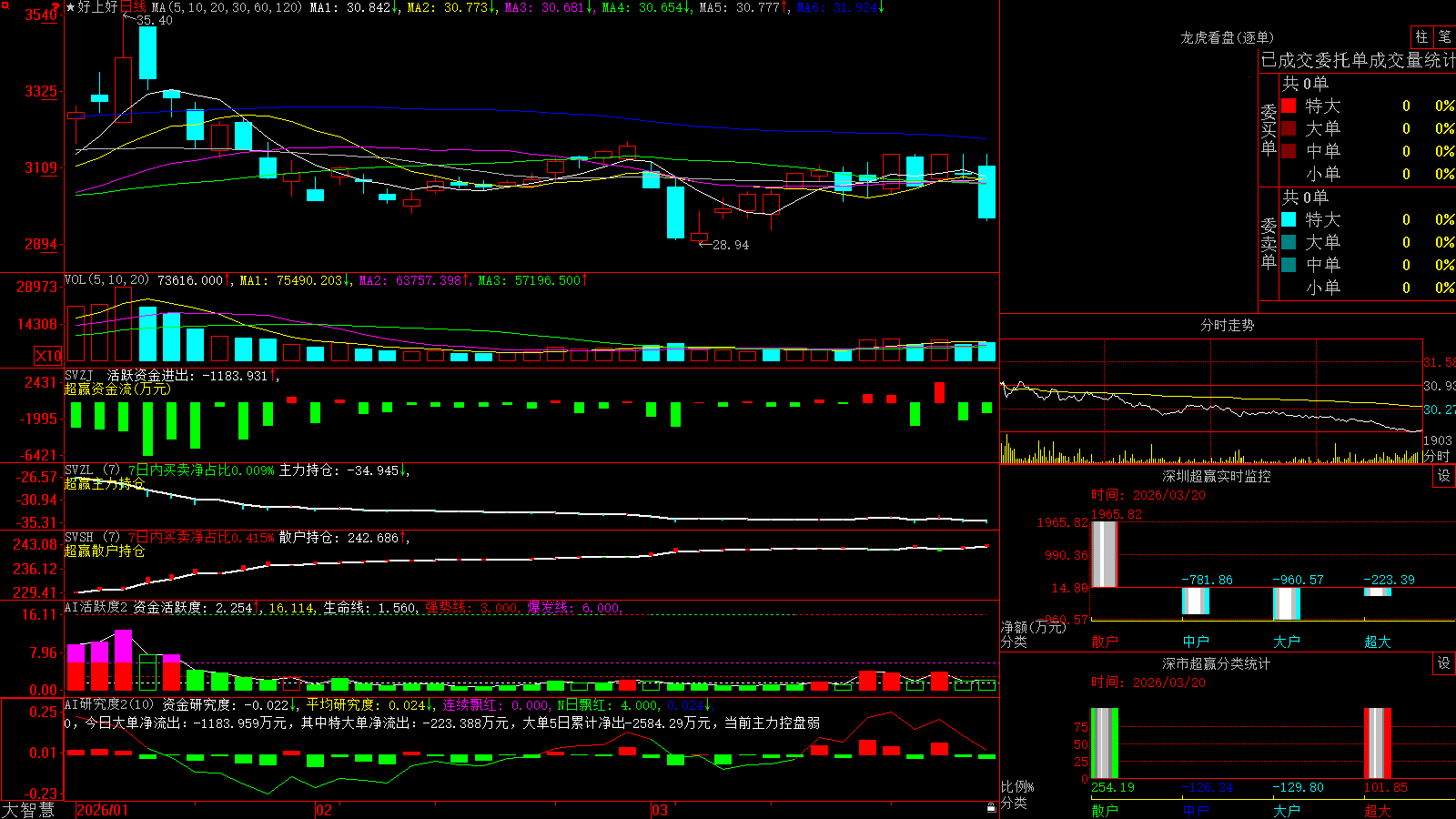Click the 已成交委托单成交量统计 header

[x=1358, y=60]
